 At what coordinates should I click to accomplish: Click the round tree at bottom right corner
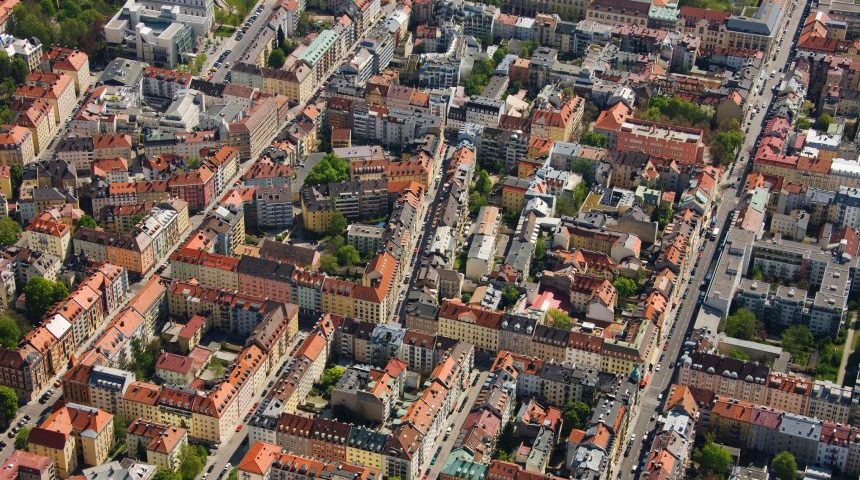coord(784,464)
